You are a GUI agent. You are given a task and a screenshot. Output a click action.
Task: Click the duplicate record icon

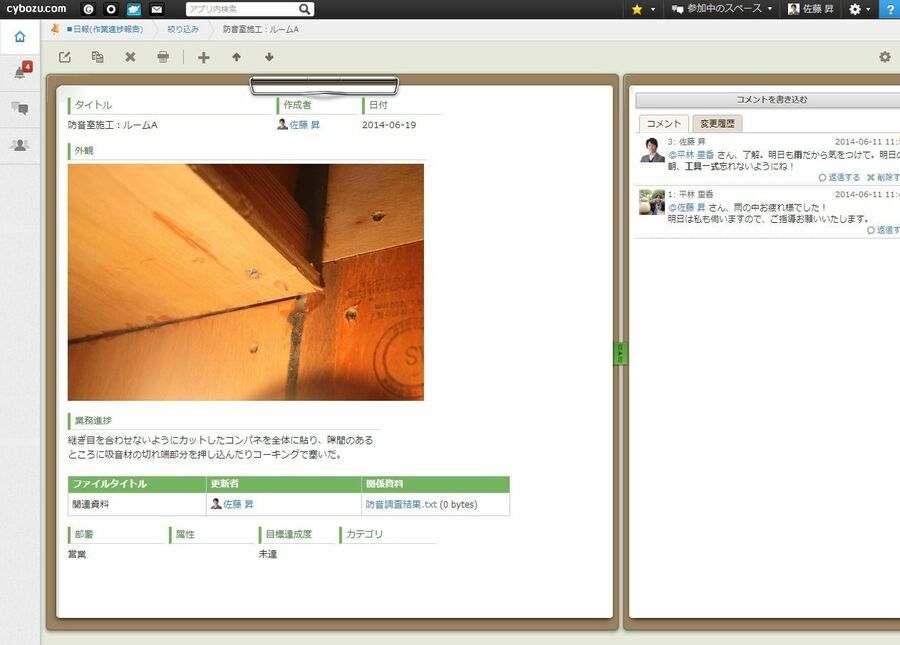[97, 58]
